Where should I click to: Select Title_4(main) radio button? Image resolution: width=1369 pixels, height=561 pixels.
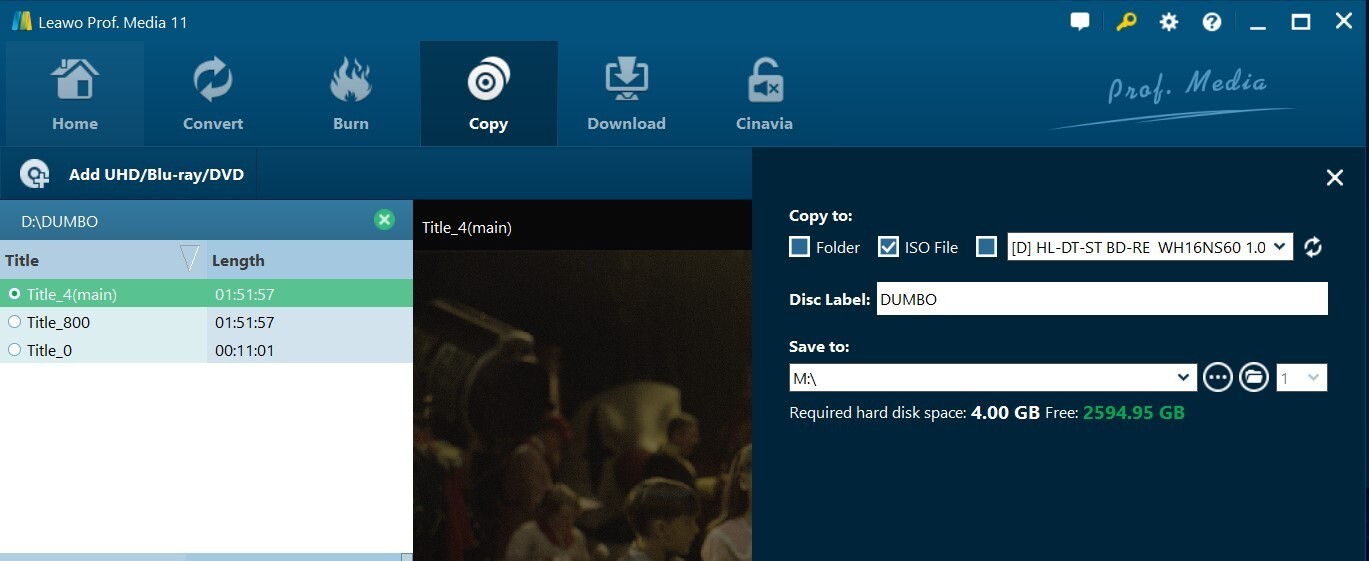(15, 294)
